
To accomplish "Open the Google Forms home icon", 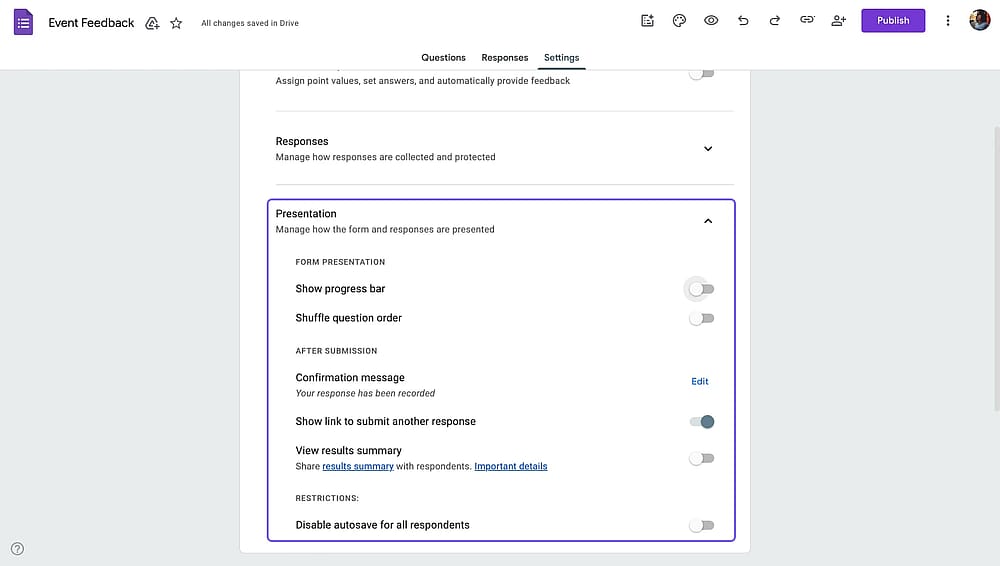I will [24, 22].
